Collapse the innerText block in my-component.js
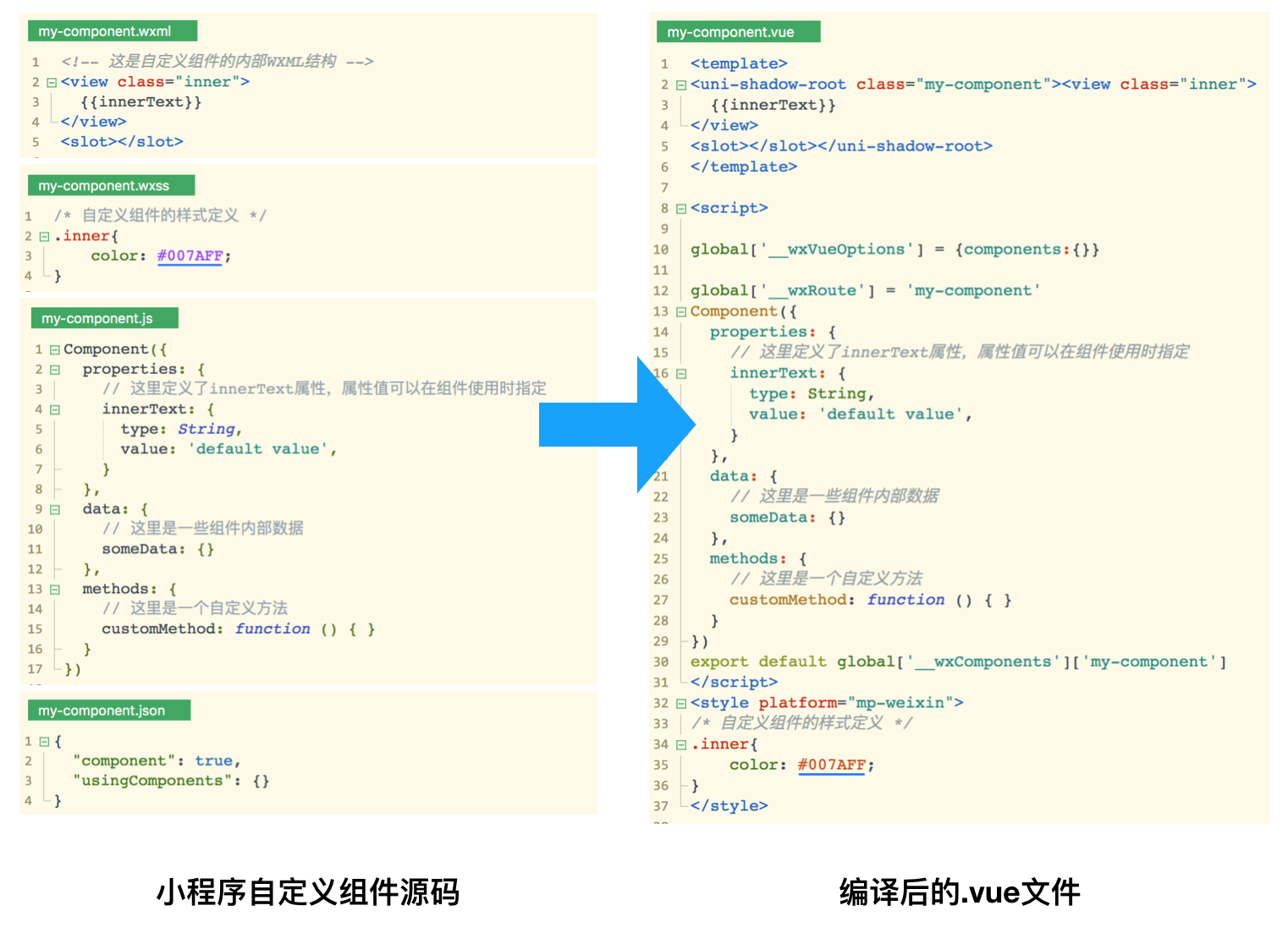 tap(55, 409)
